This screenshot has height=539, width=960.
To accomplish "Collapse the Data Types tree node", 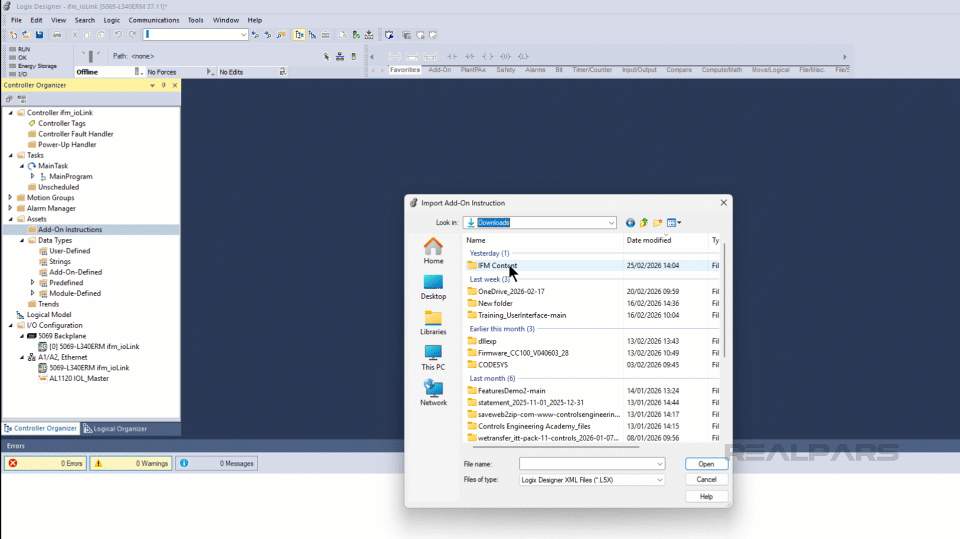I will (x=21, y=241).
